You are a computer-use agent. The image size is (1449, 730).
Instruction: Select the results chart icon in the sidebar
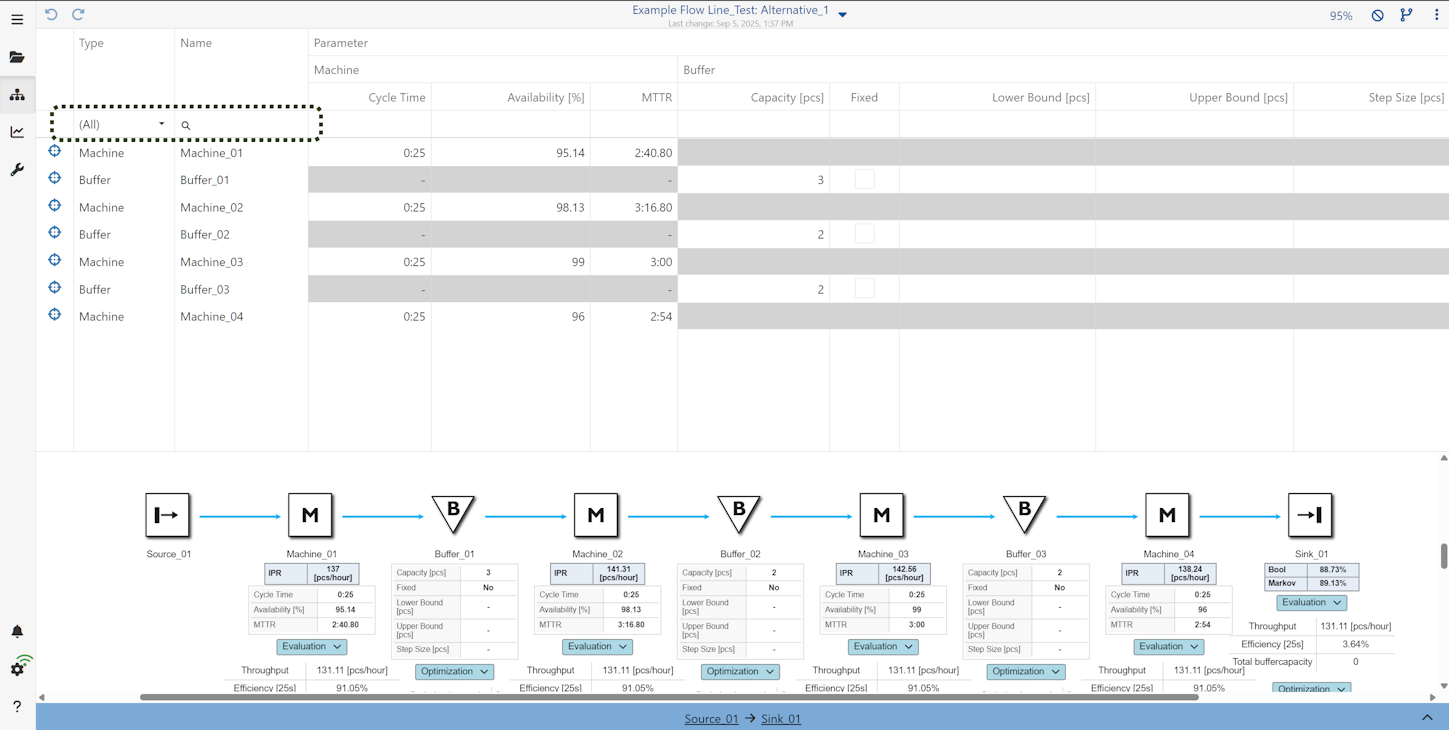16,131
